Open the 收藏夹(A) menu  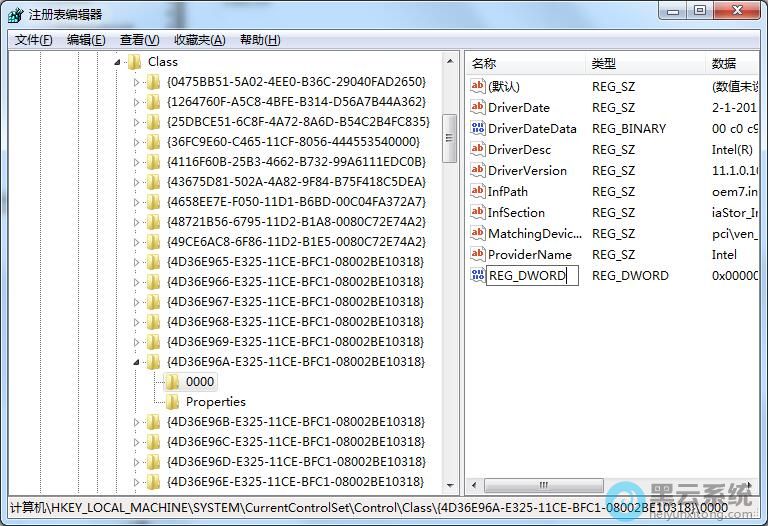pyautogui.click(x=199, y=40)
